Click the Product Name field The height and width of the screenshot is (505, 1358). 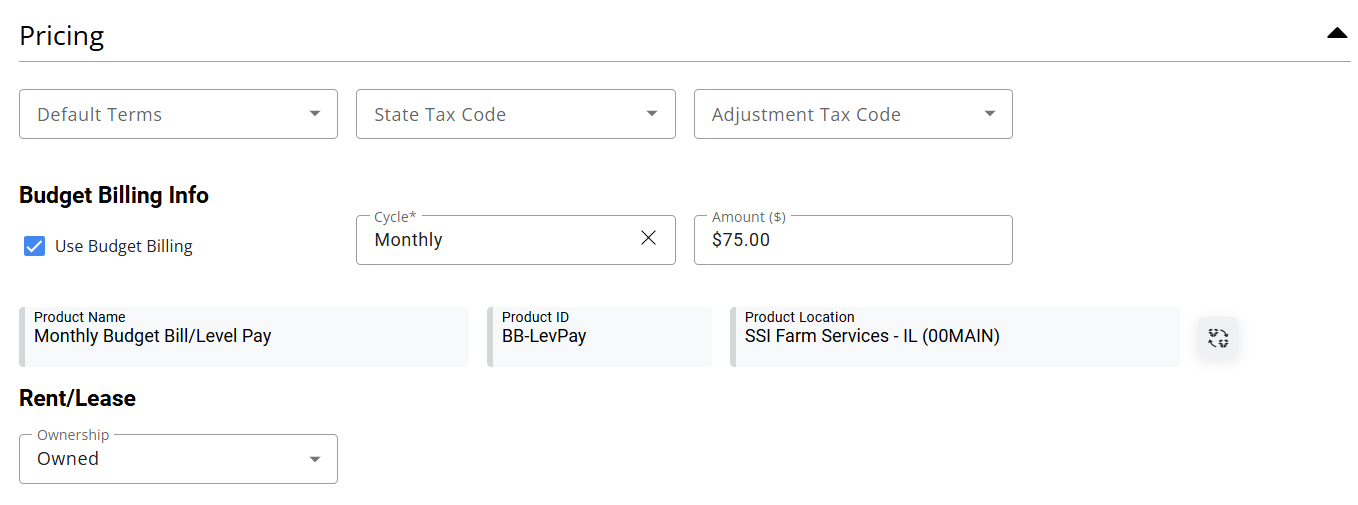243,337
